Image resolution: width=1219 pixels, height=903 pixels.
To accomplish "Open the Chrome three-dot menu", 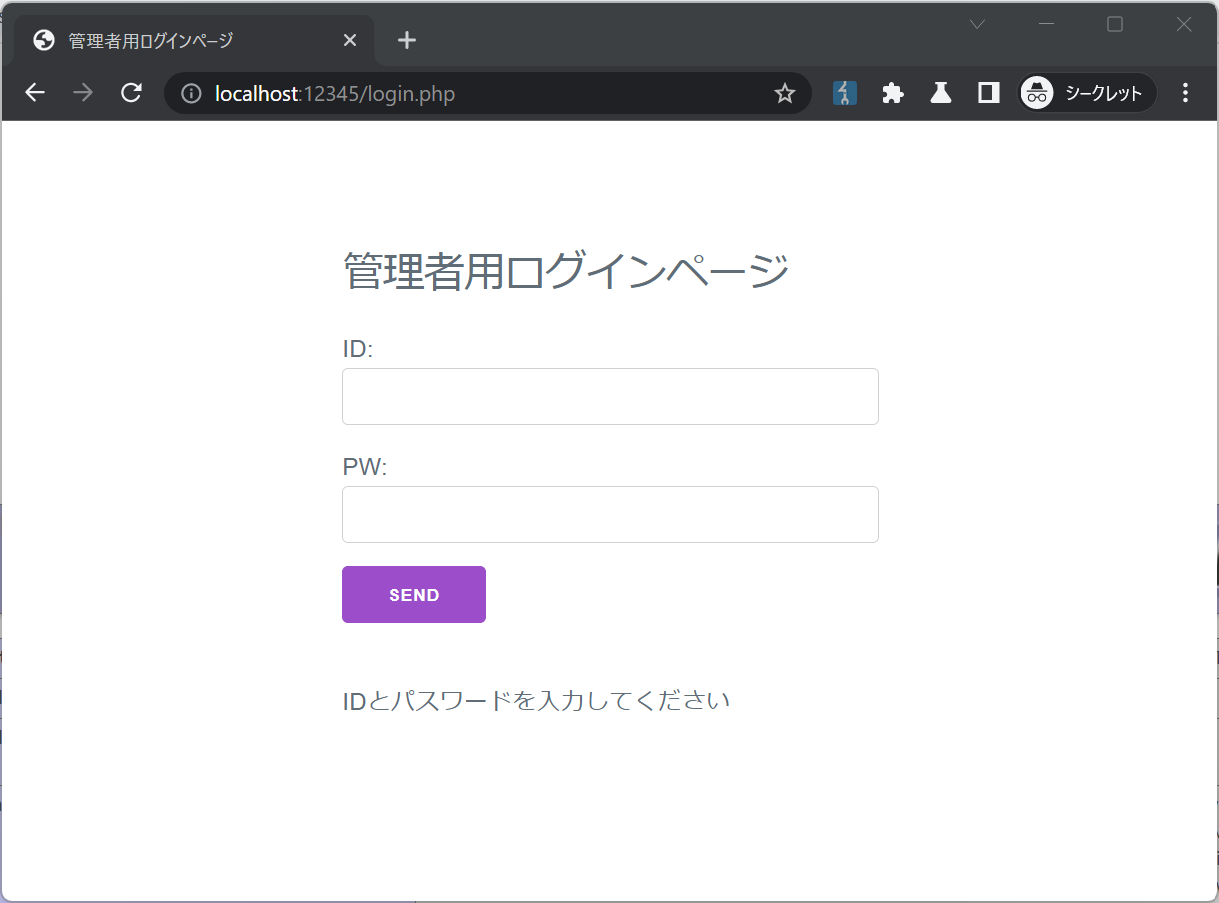I will (x=1185, y=93).
